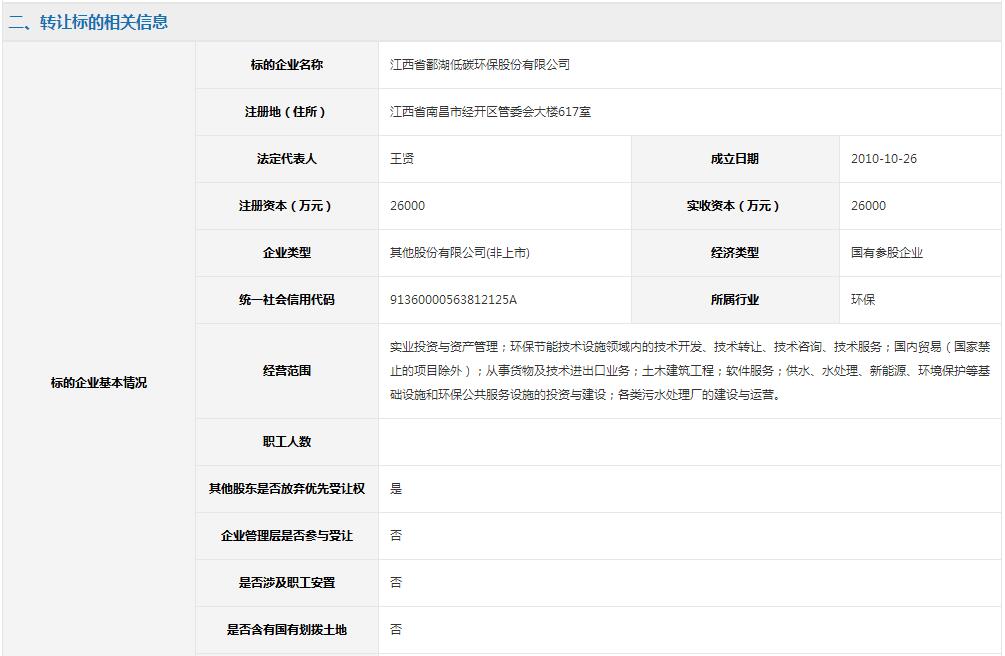Click the 实收资本 value 26000
Screen dimensions: 1005x656
pos(868,206)
